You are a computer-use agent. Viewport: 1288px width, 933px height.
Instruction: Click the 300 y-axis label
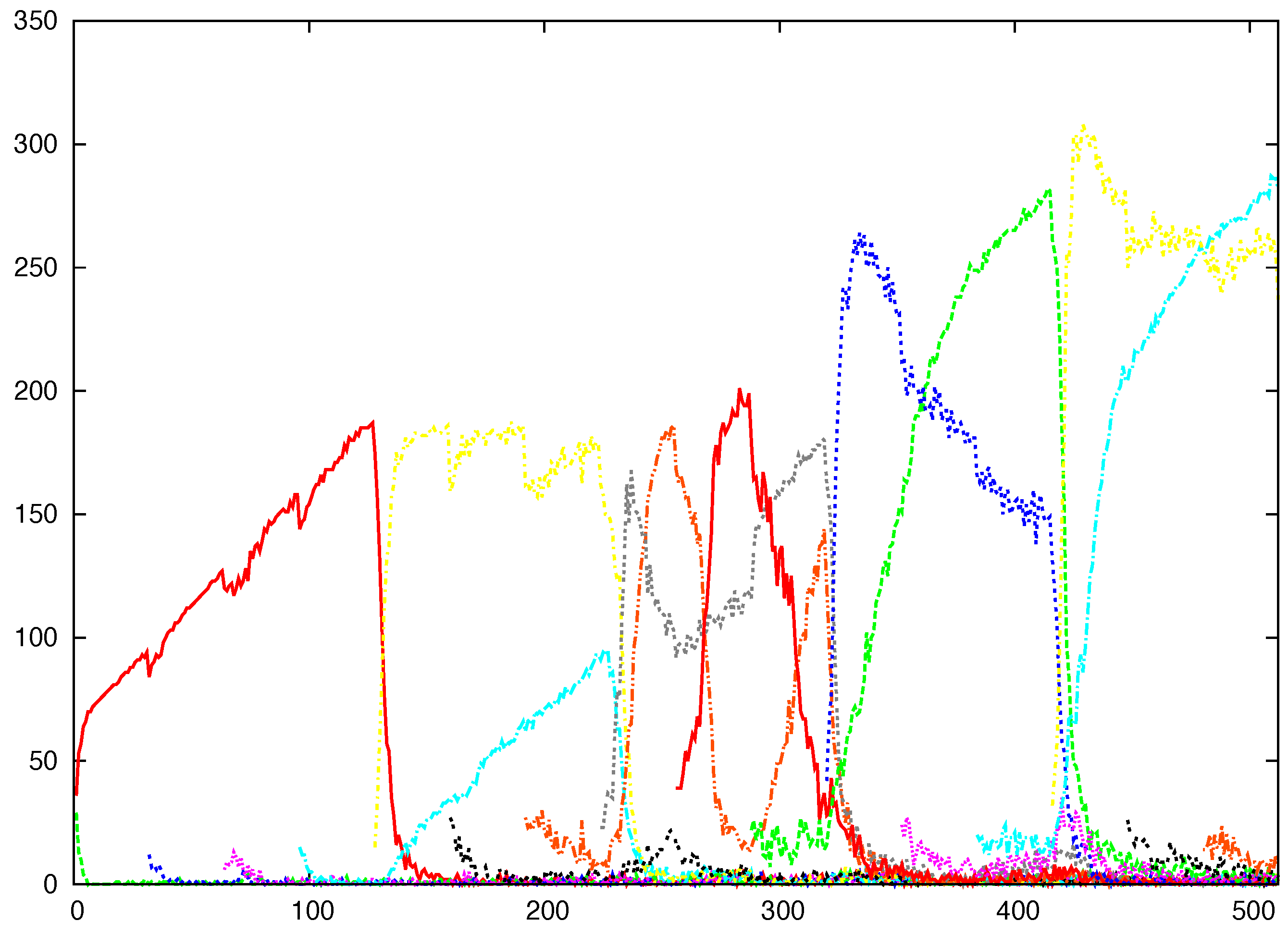pyautogui.click(x=35, y=145)
